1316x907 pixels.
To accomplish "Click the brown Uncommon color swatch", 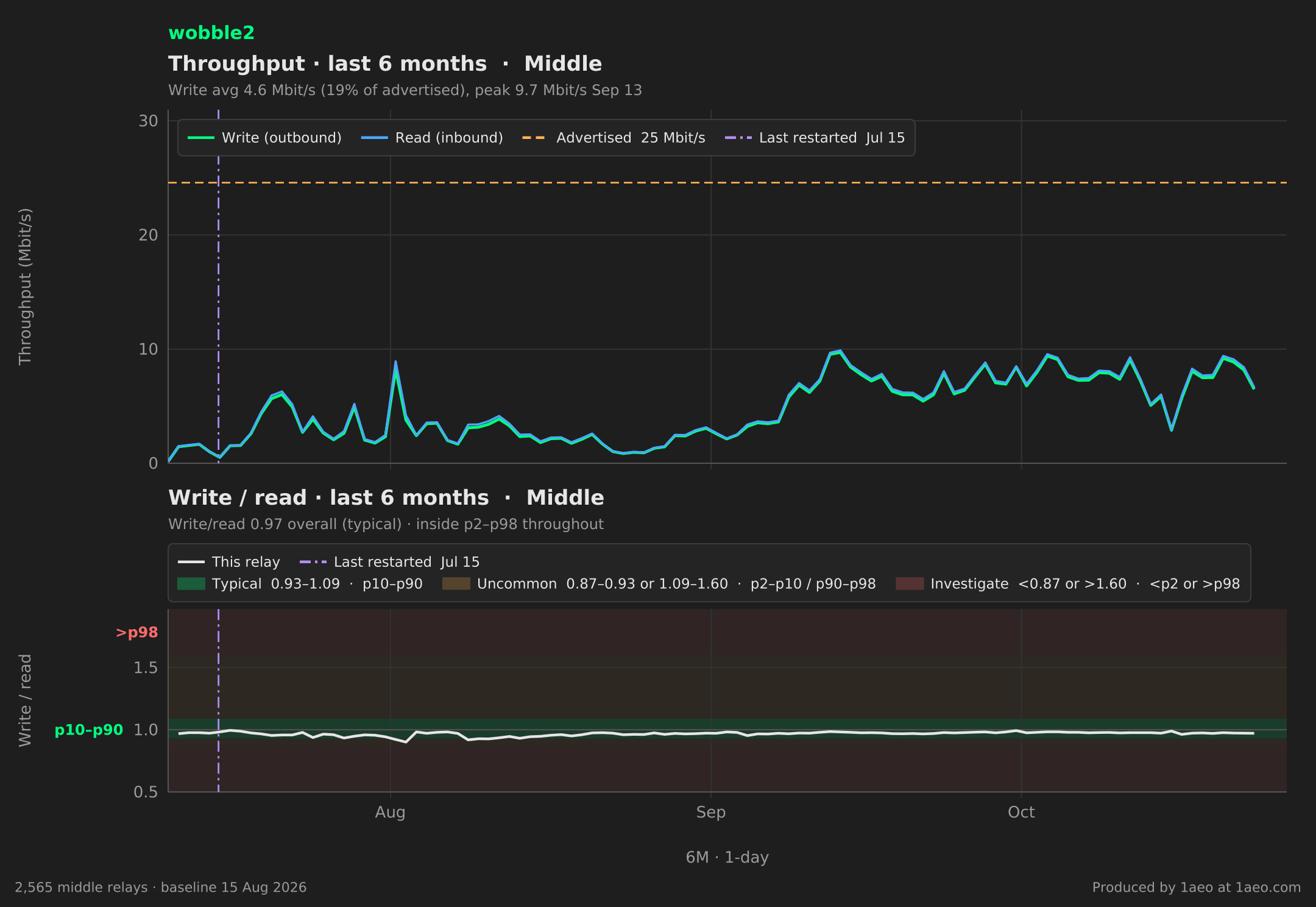I will 456,584.
